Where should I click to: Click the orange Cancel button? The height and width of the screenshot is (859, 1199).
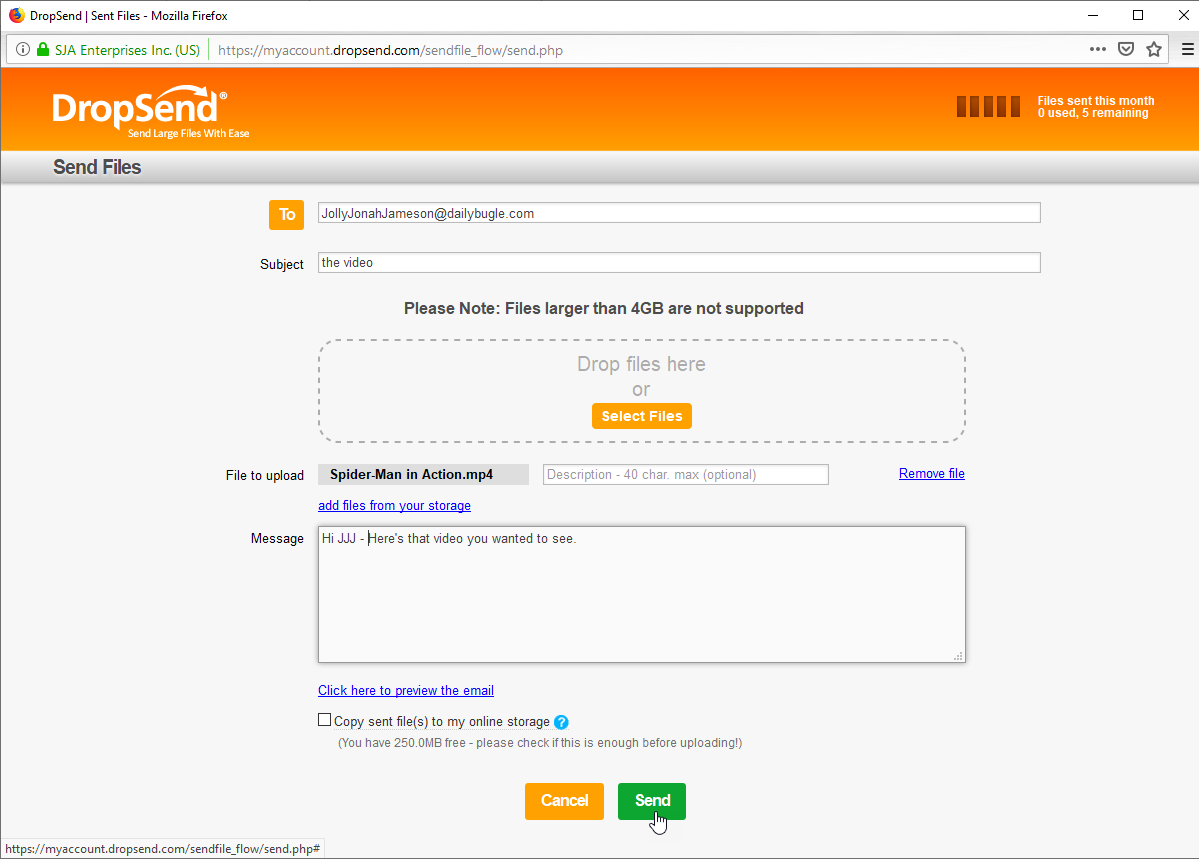coord(564,801)
